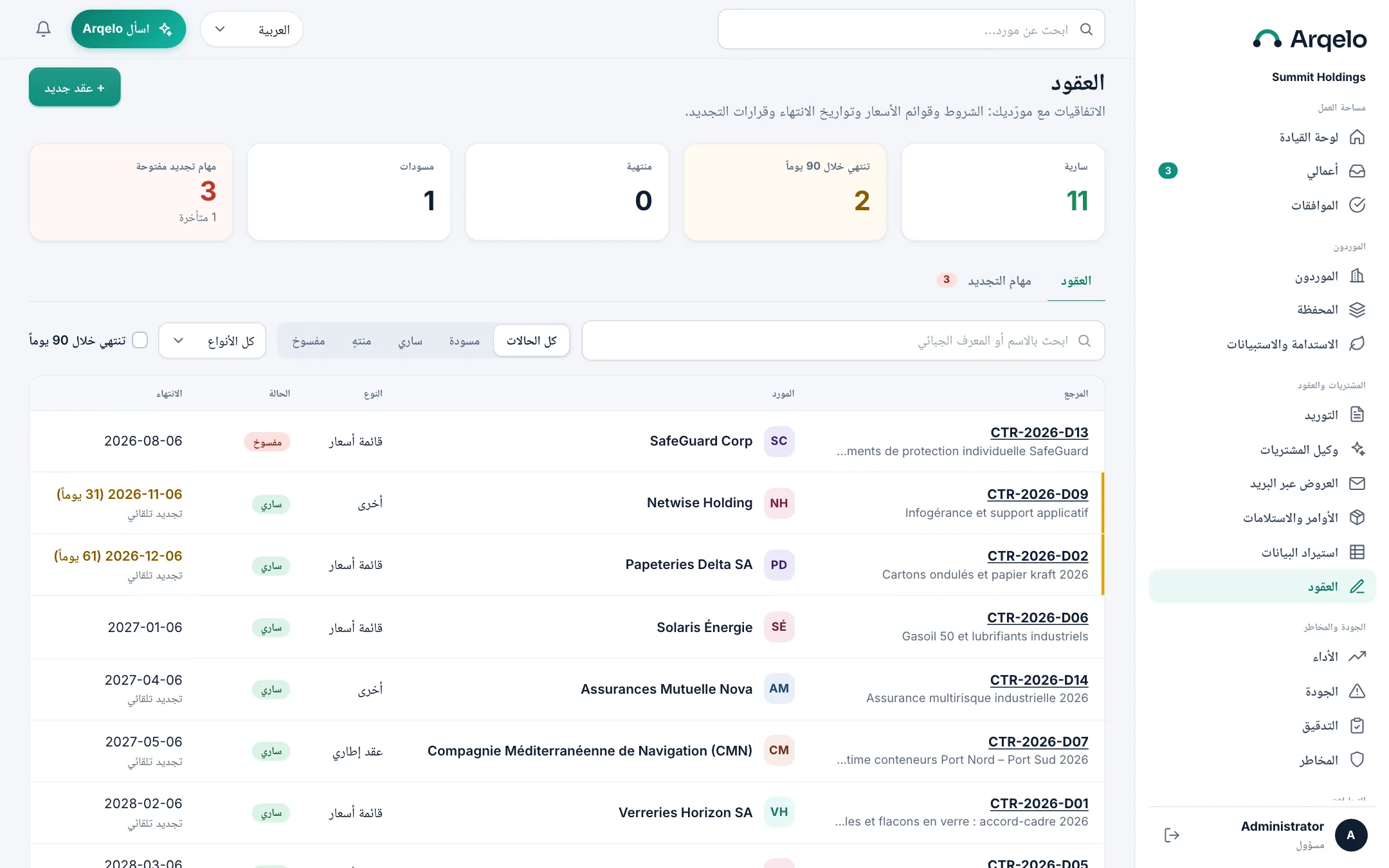The width and height of the screenshot is (1389, 868).
Task: Open the العربية language dropdown
Action: [x=251, y=29]
